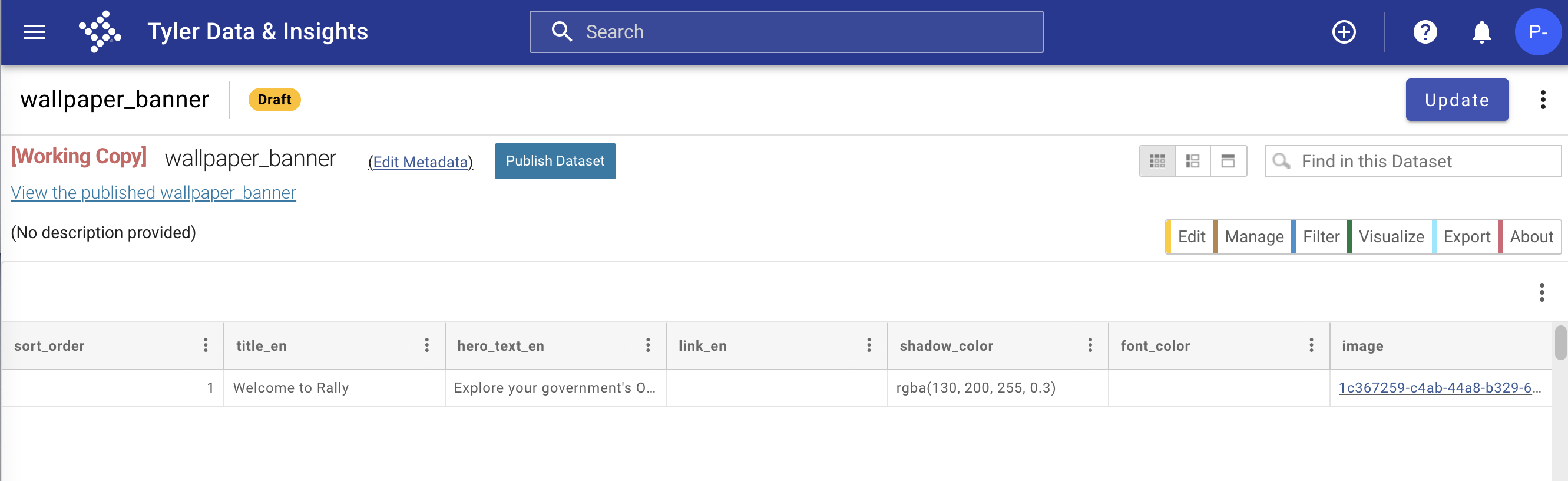Click the Tyler Data & Insights title
1568x481 pixels.
pyautogui.click(x=257, y=32)
